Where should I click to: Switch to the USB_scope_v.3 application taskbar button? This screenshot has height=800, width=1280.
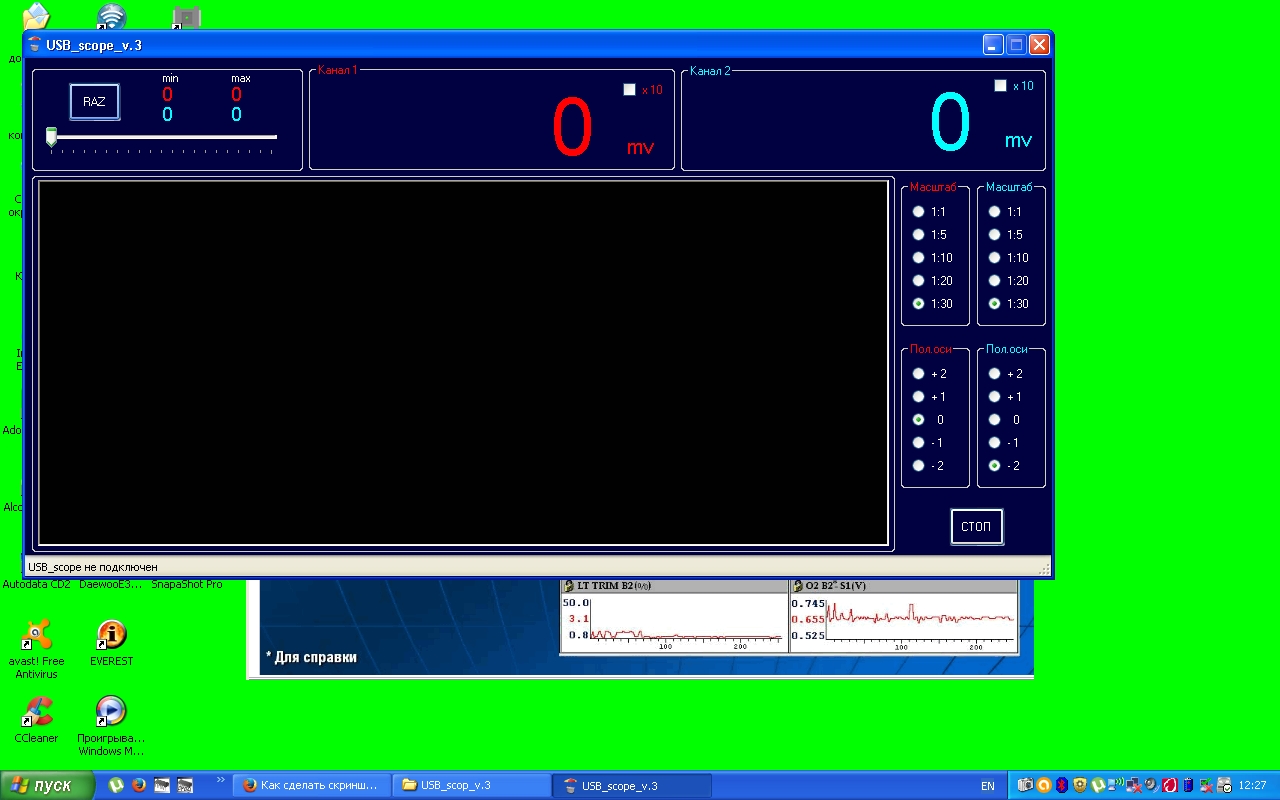pos(632,785)
